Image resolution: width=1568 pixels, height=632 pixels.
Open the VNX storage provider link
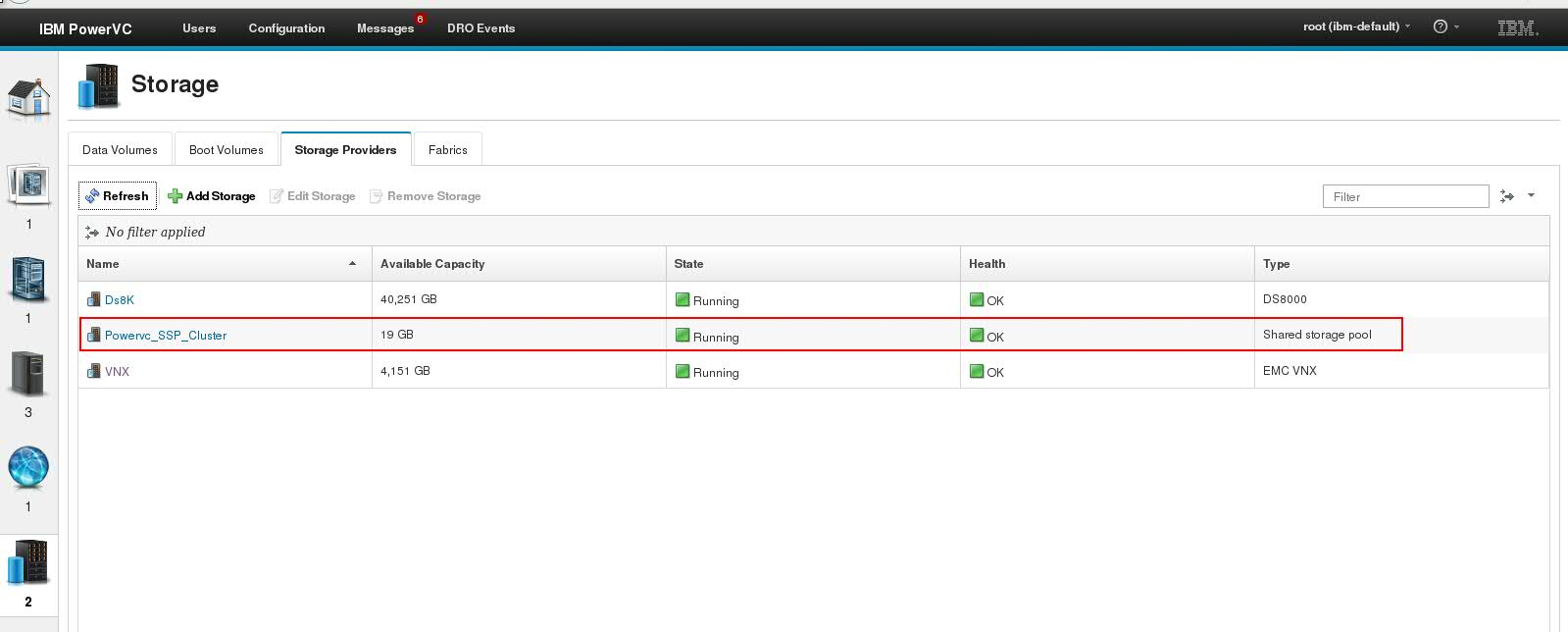[117, 371]
